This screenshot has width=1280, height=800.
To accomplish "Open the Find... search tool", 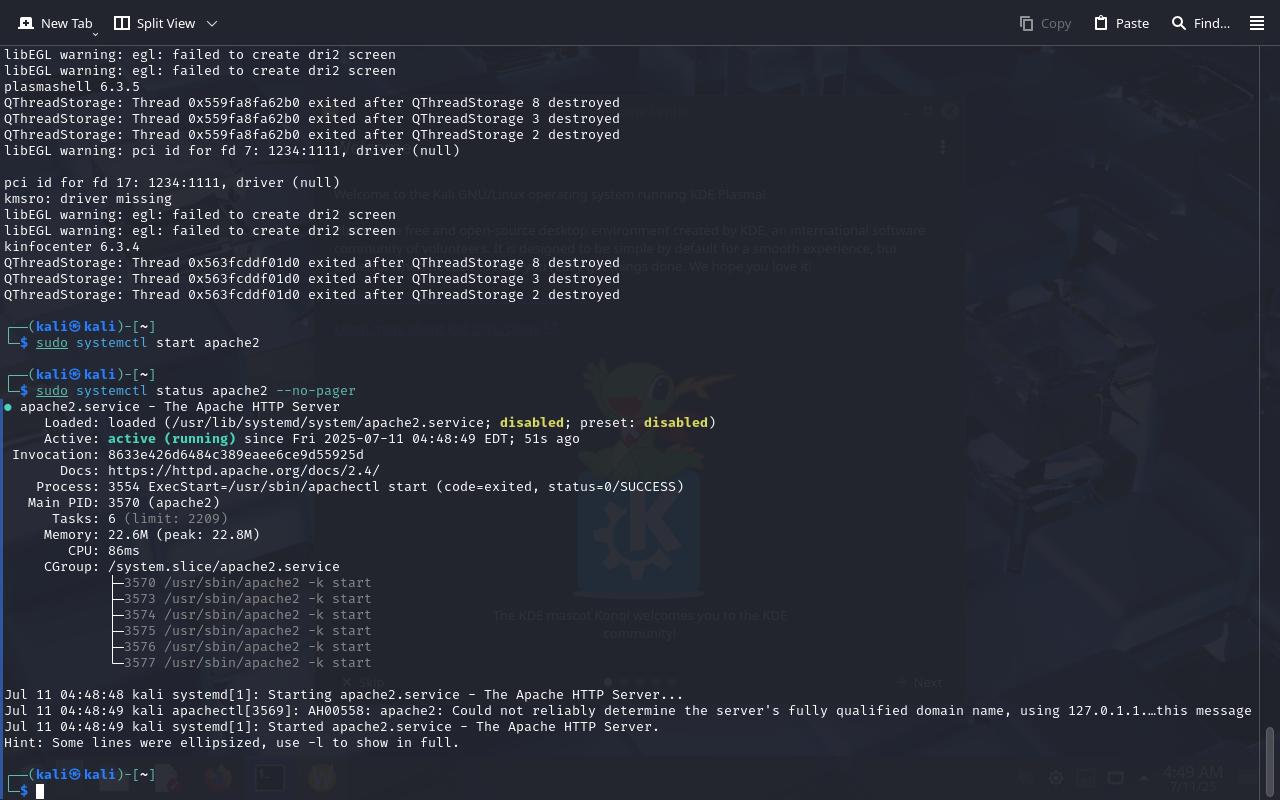I will 1200,23.
